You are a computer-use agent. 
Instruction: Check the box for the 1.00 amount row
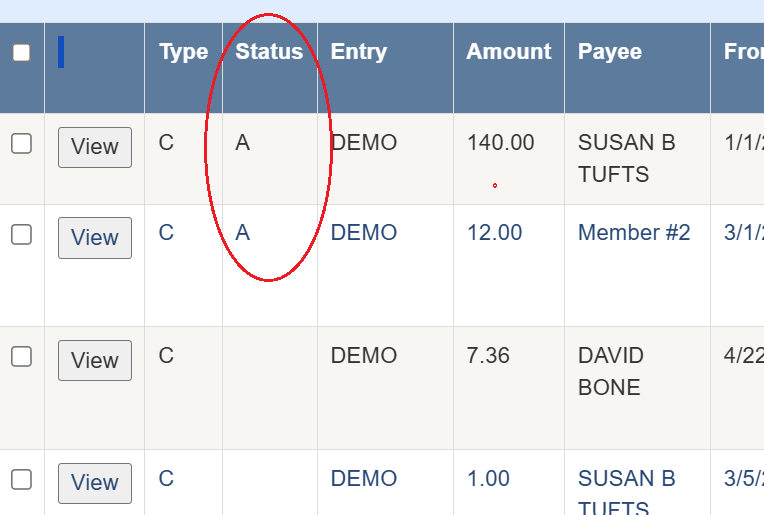21,480
